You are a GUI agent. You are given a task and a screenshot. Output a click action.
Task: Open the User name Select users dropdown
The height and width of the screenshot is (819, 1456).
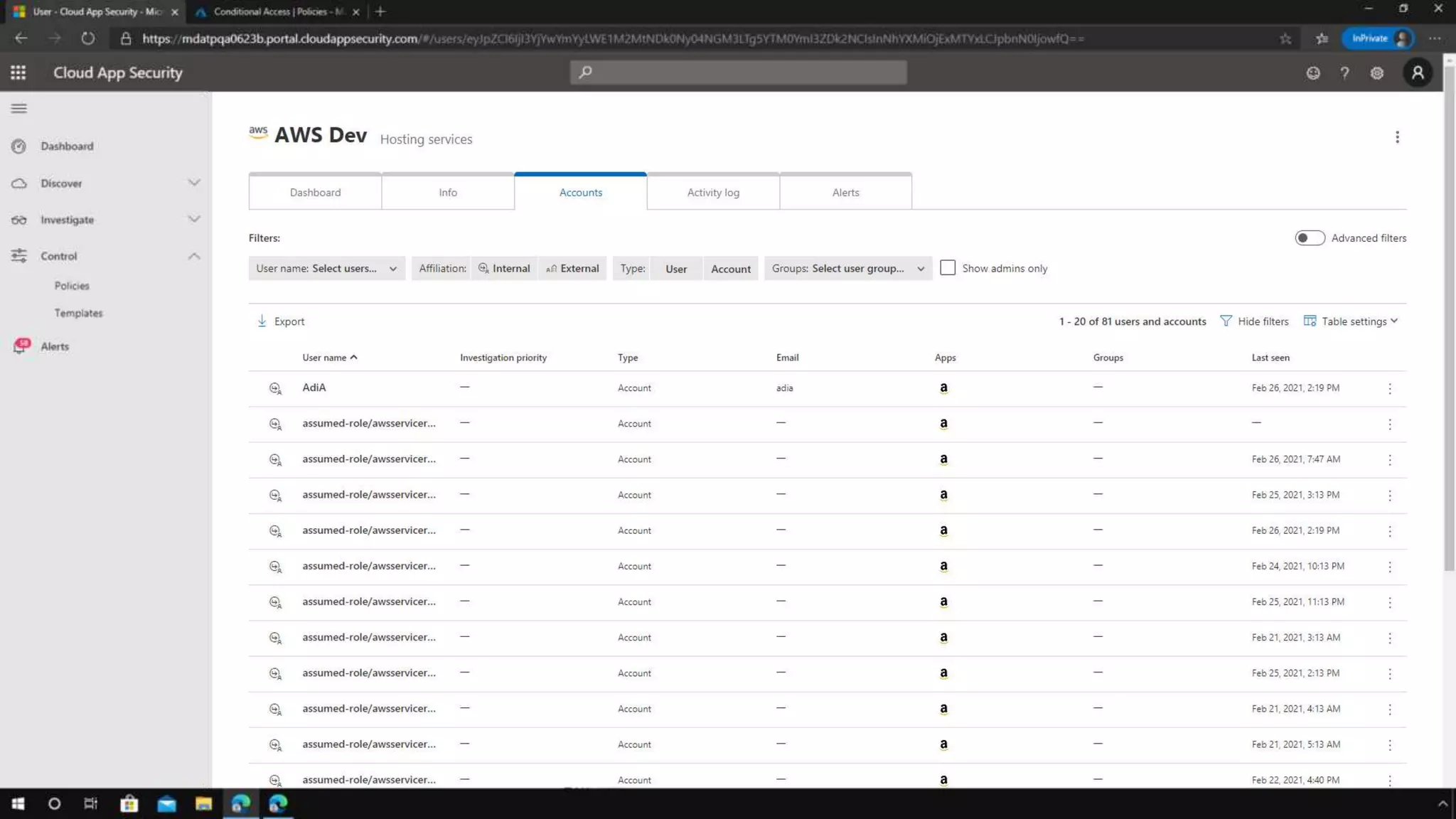tap(327, 269)
